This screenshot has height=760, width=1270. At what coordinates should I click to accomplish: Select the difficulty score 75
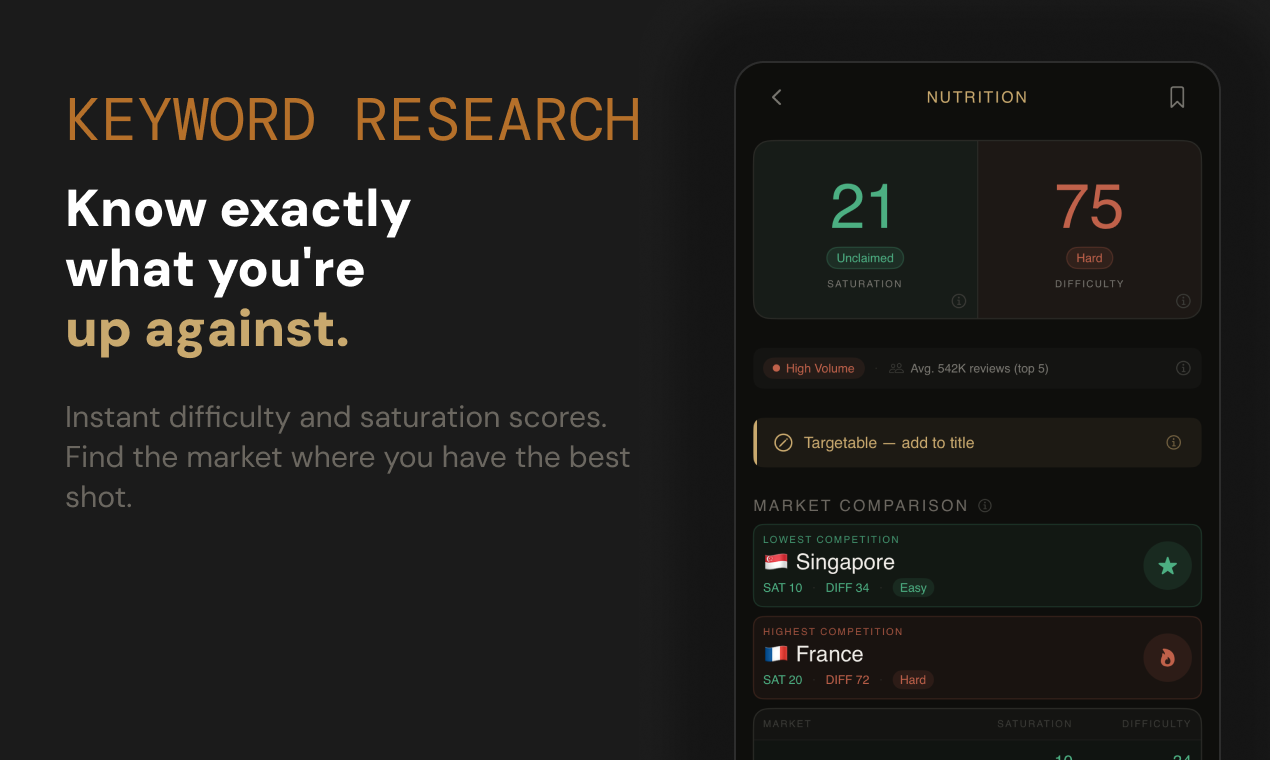[1089, 207]
